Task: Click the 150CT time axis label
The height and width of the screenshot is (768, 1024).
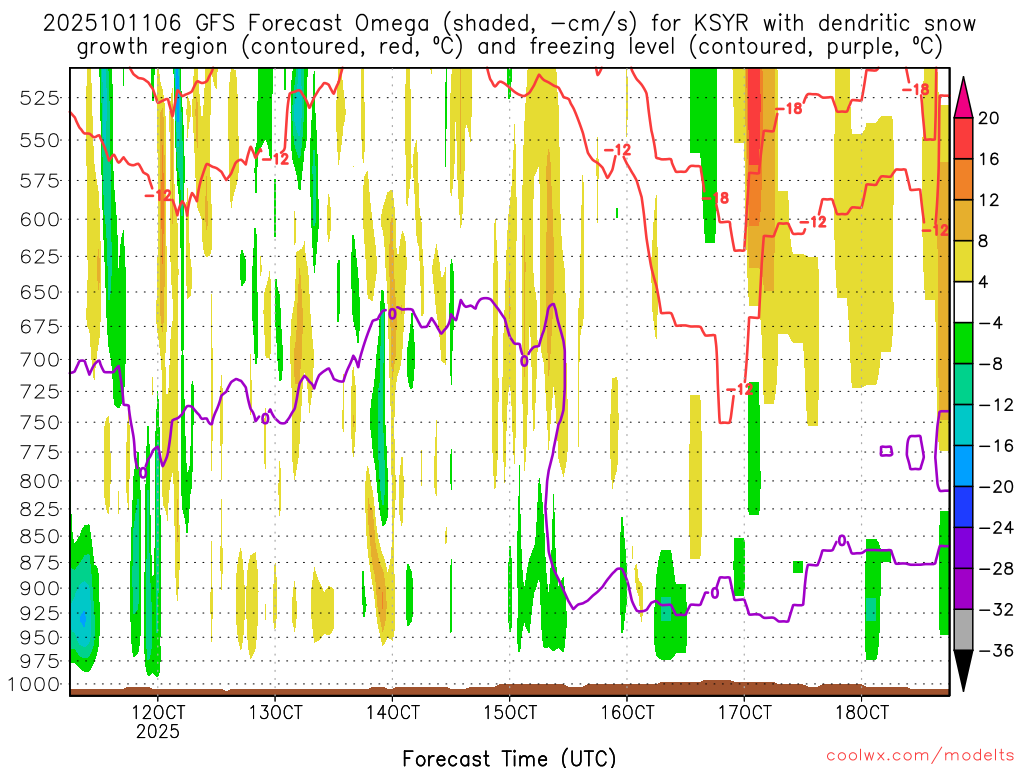Action: point(510,712)
